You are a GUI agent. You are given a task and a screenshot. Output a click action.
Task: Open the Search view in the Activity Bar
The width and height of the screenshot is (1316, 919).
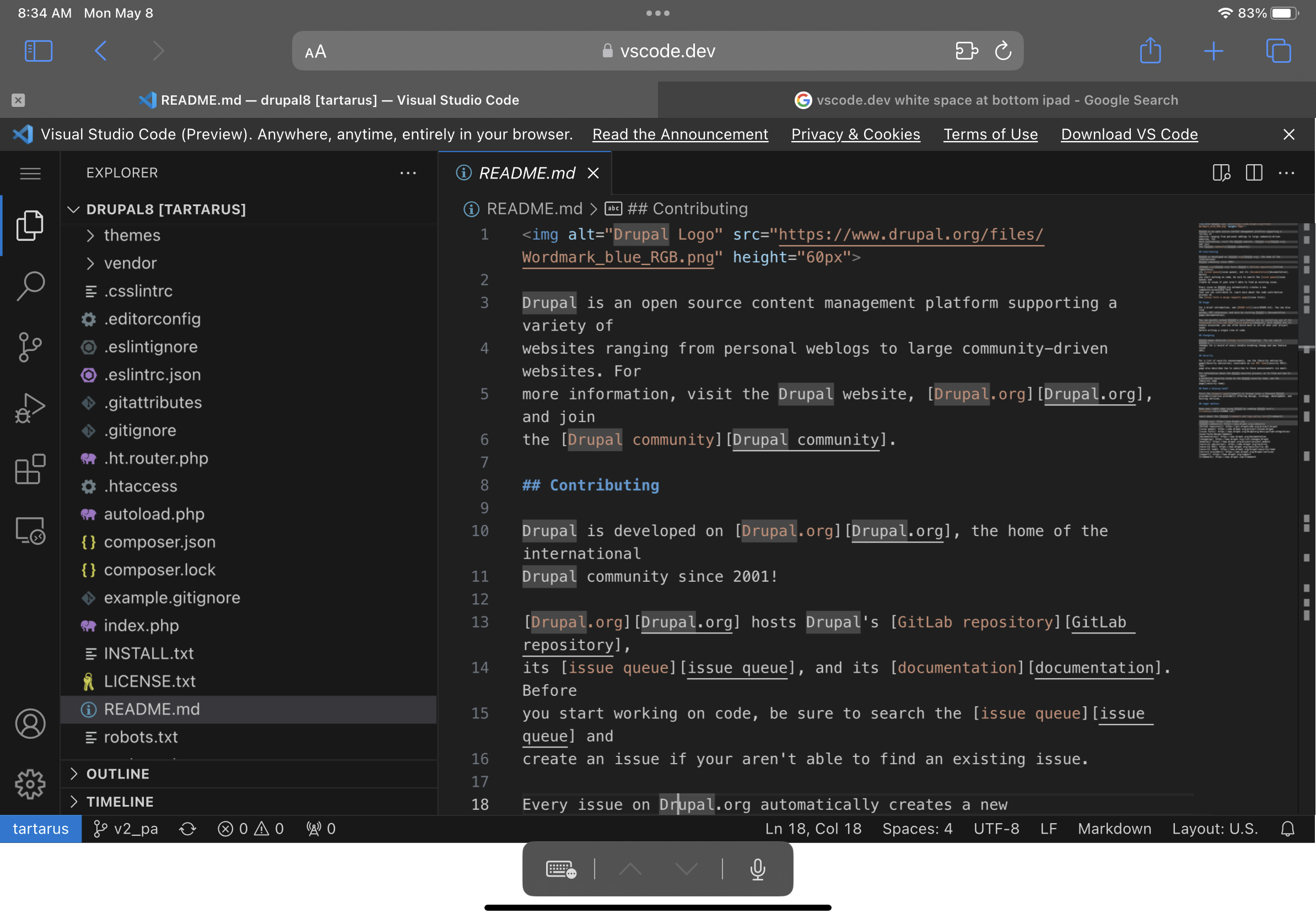tap(30, 286)
